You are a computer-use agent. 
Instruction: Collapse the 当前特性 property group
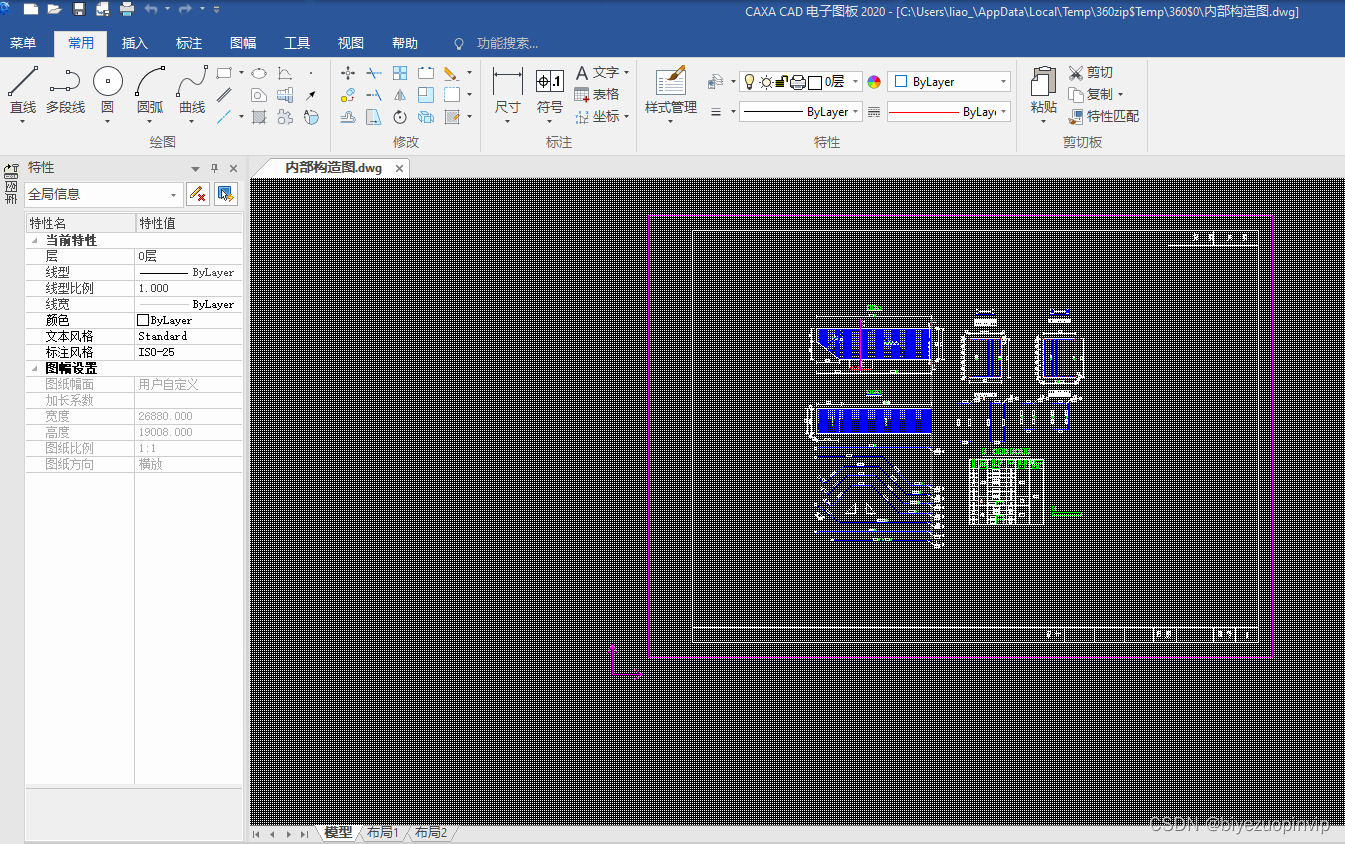(35, 241)
